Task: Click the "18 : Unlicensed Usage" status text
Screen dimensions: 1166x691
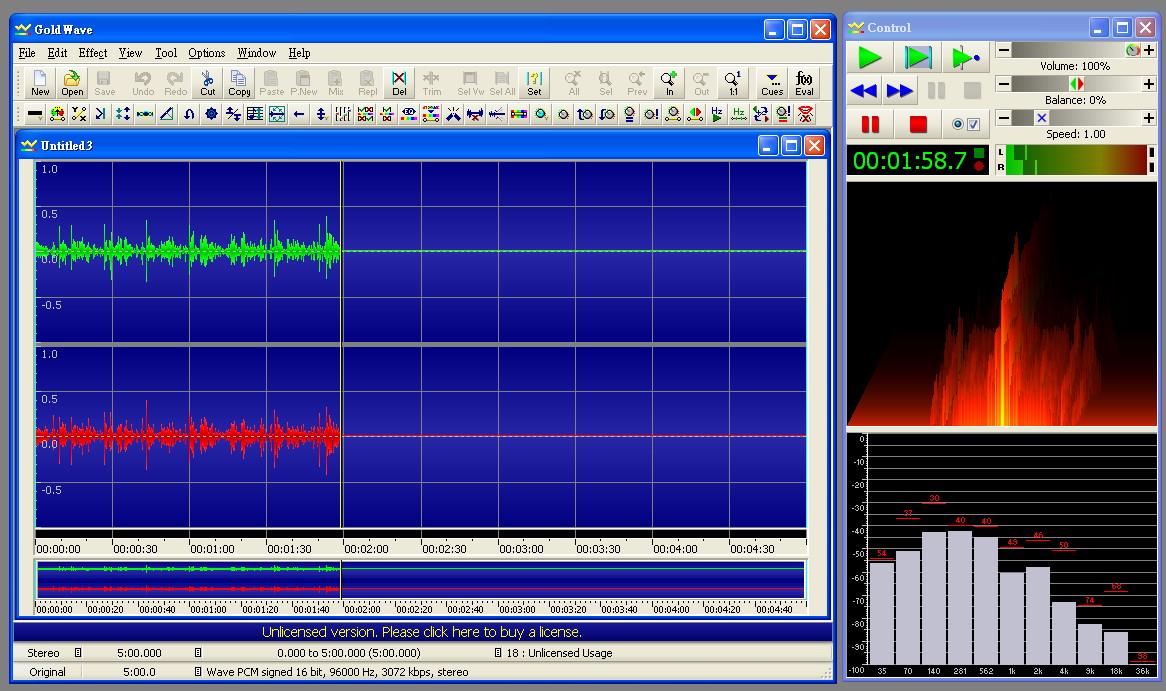Action: [x=559, y=653]
